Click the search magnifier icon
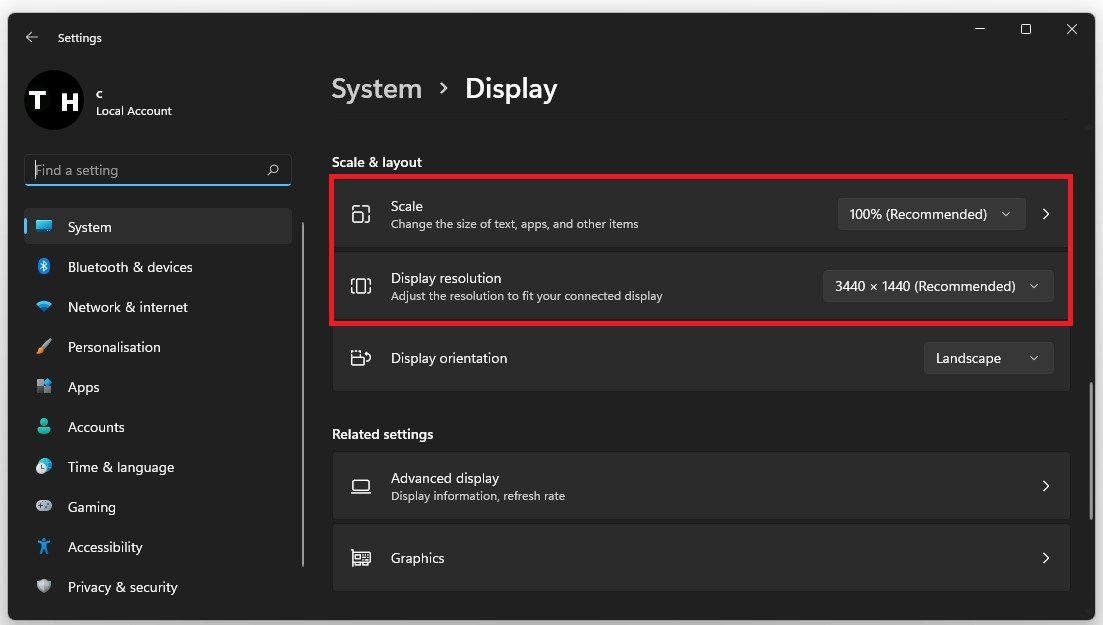The width and height of the screenshot is (1103, 625). [273, 170]
